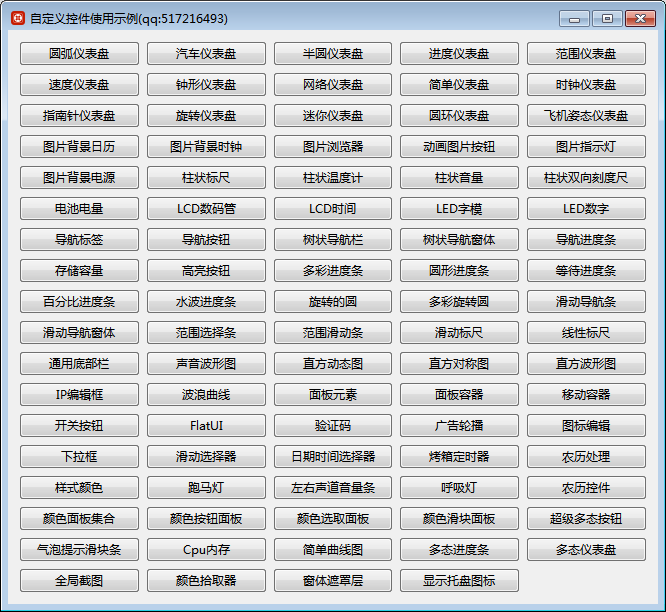This screenshot has height=612, width=666.
Task: Select the 范围仪表盘 button
Action: tap(586, 54)
